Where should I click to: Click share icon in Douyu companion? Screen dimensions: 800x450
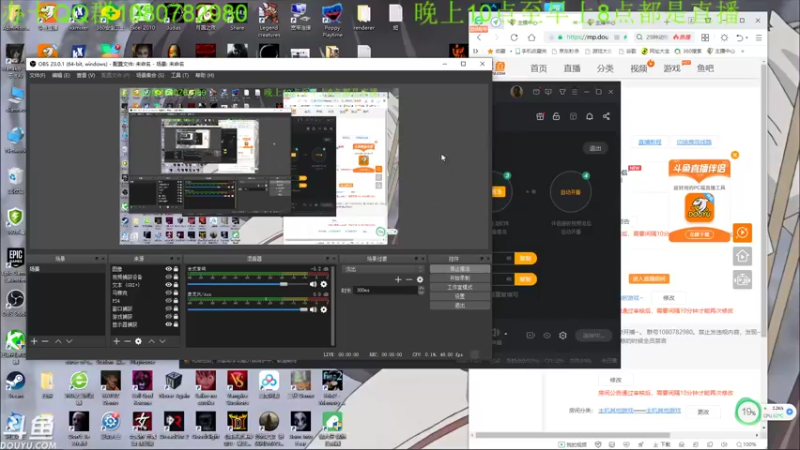pos(606,116)
